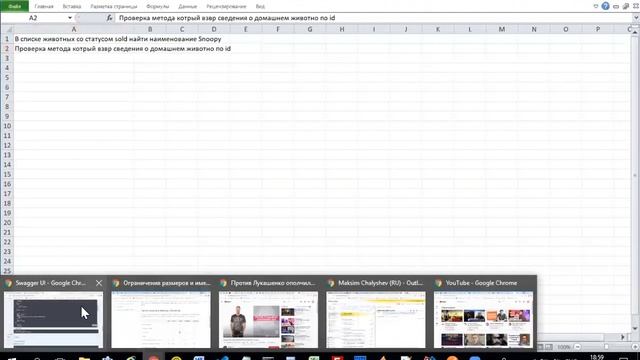
Task: Click vertical scrollbar down arrow
Action: tap(636, 328)
